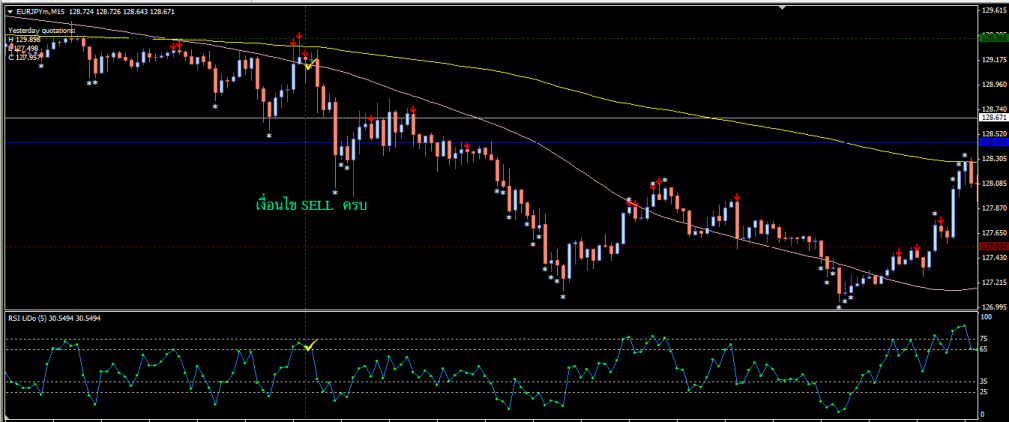Click the green price tag near 129.368
Image resolution: width=1009 pixels, height=422 pixels.
tap(992, 38)
